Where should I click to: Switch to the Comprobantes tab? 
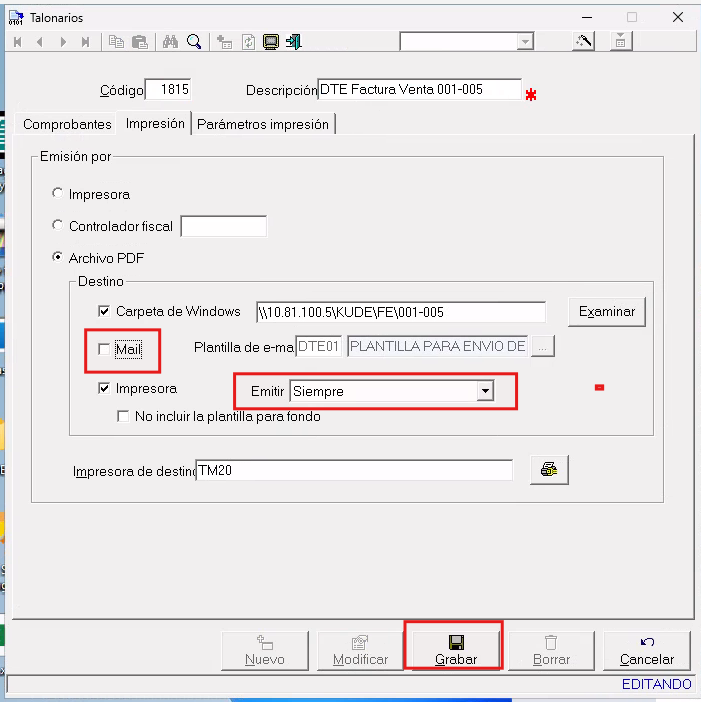(67, 125)
